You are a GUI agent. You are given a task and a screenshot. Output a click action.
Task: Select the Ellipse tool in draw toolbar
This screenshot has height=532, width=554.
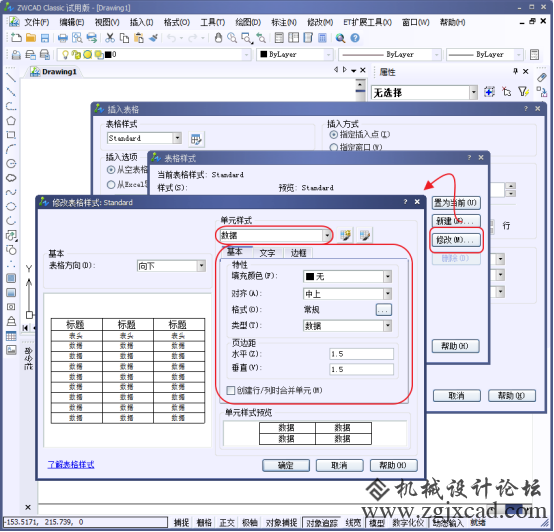(11, 206)
